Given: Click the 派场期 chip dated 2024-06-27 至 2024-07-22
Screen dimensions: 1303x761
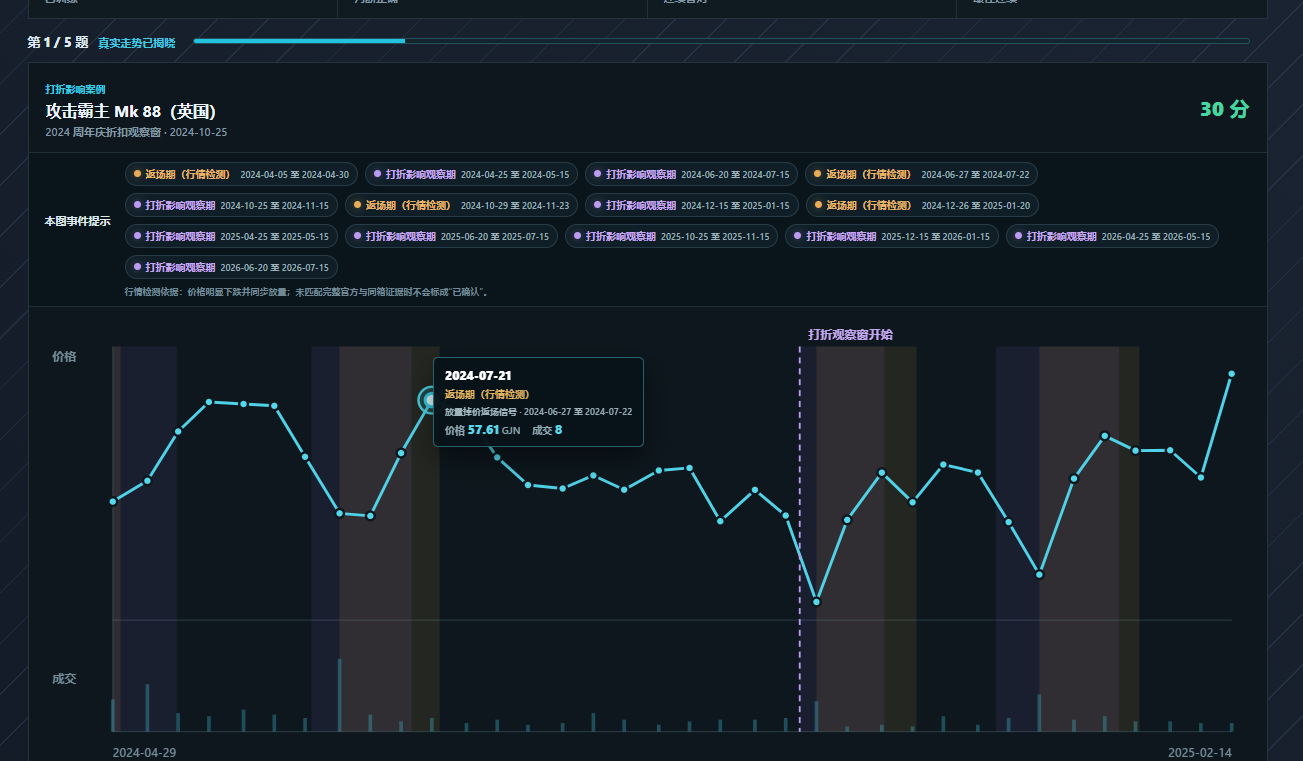Looking at the screenshot, I should click(921, 174).
